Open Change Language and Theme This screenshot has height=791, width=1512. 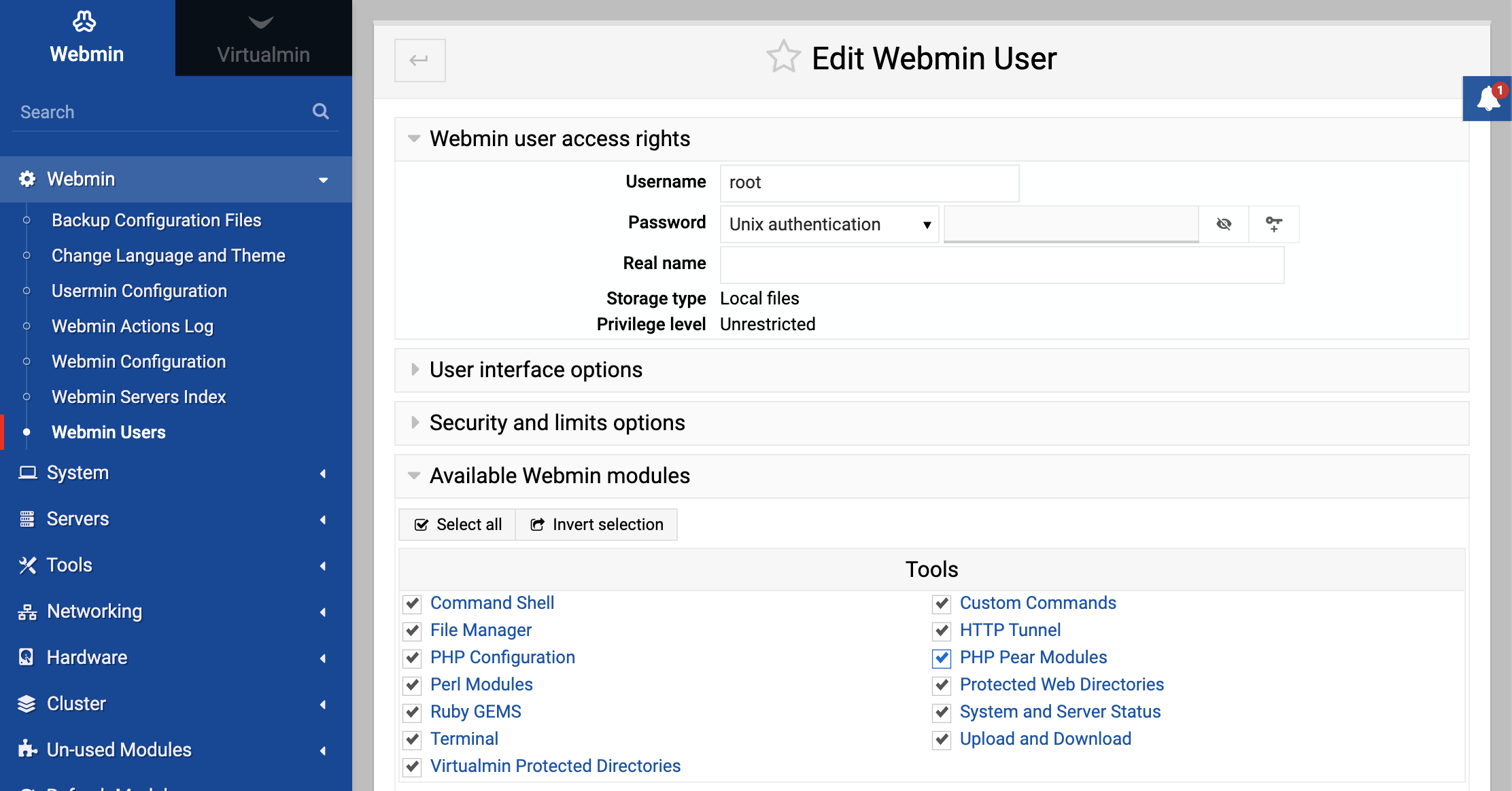169,256
